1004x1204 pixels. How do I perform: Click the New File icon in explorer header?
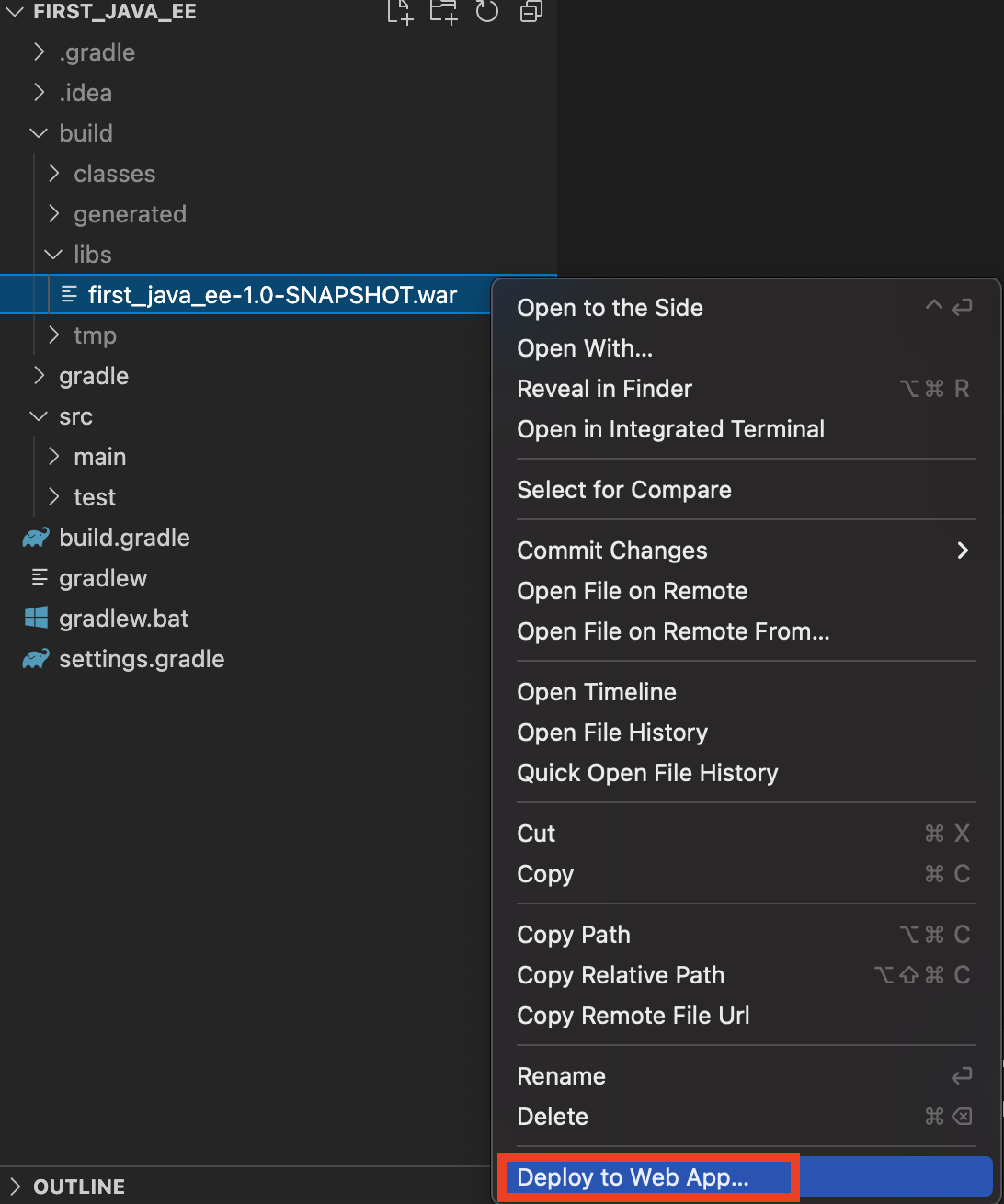tap(400, 12)
